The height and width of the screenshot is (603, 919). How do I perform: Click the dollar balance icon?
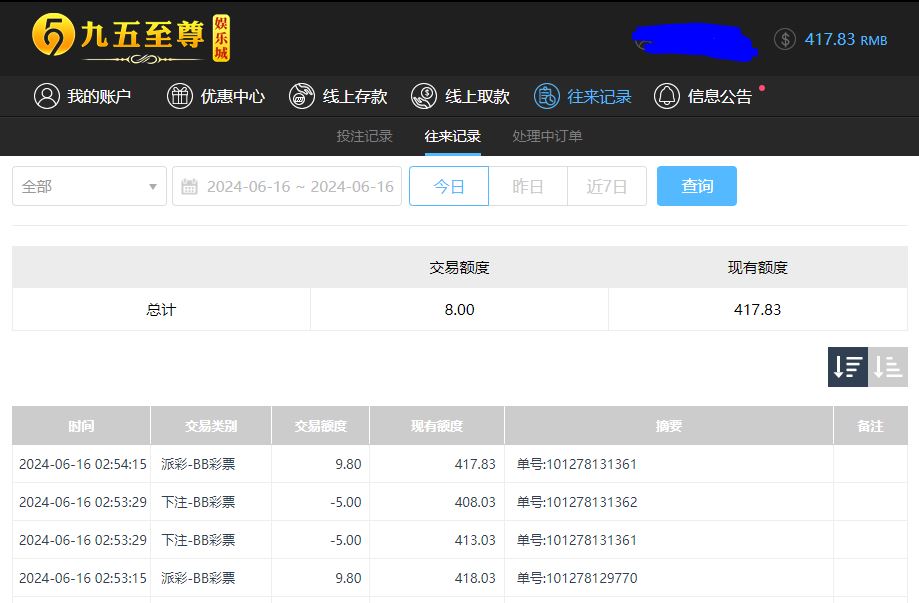tap(785, 39)
